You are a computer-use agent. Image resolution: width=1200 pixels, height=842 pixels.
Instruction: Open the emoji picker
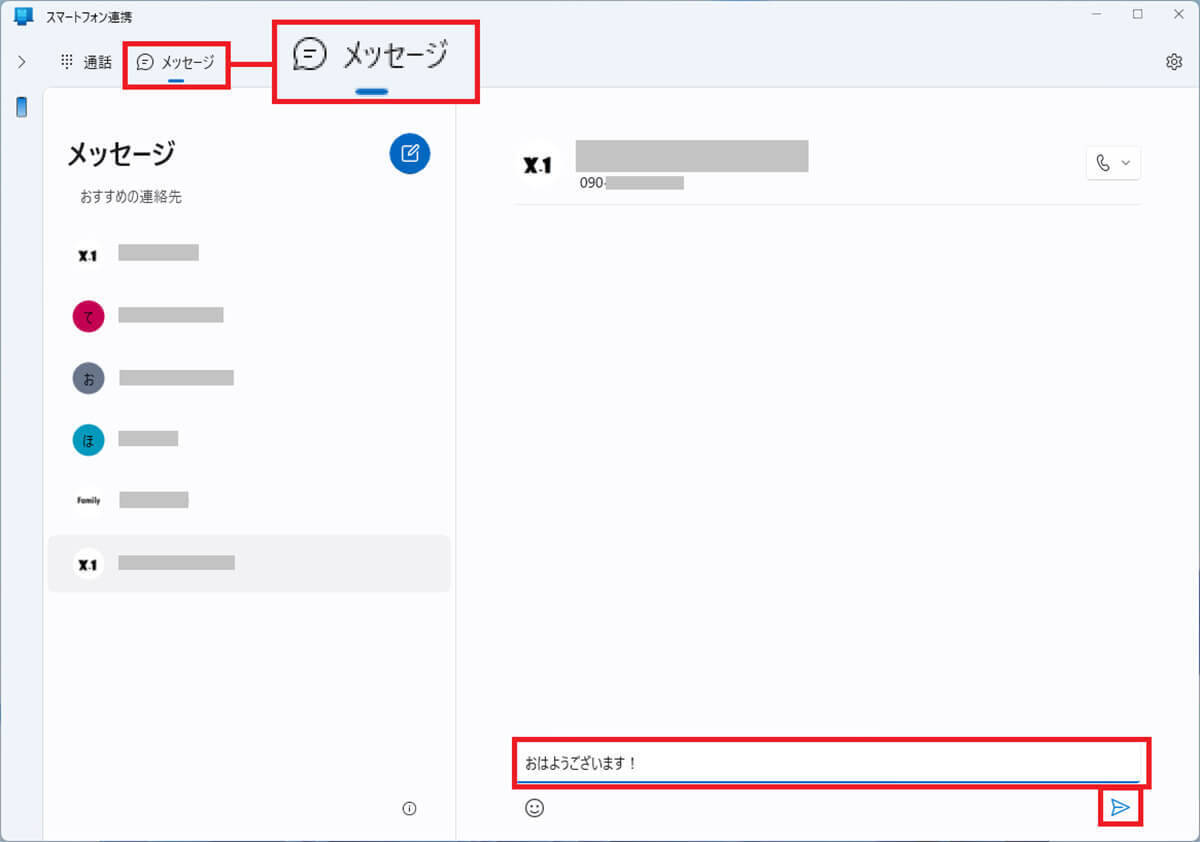(x=535, y=808)
